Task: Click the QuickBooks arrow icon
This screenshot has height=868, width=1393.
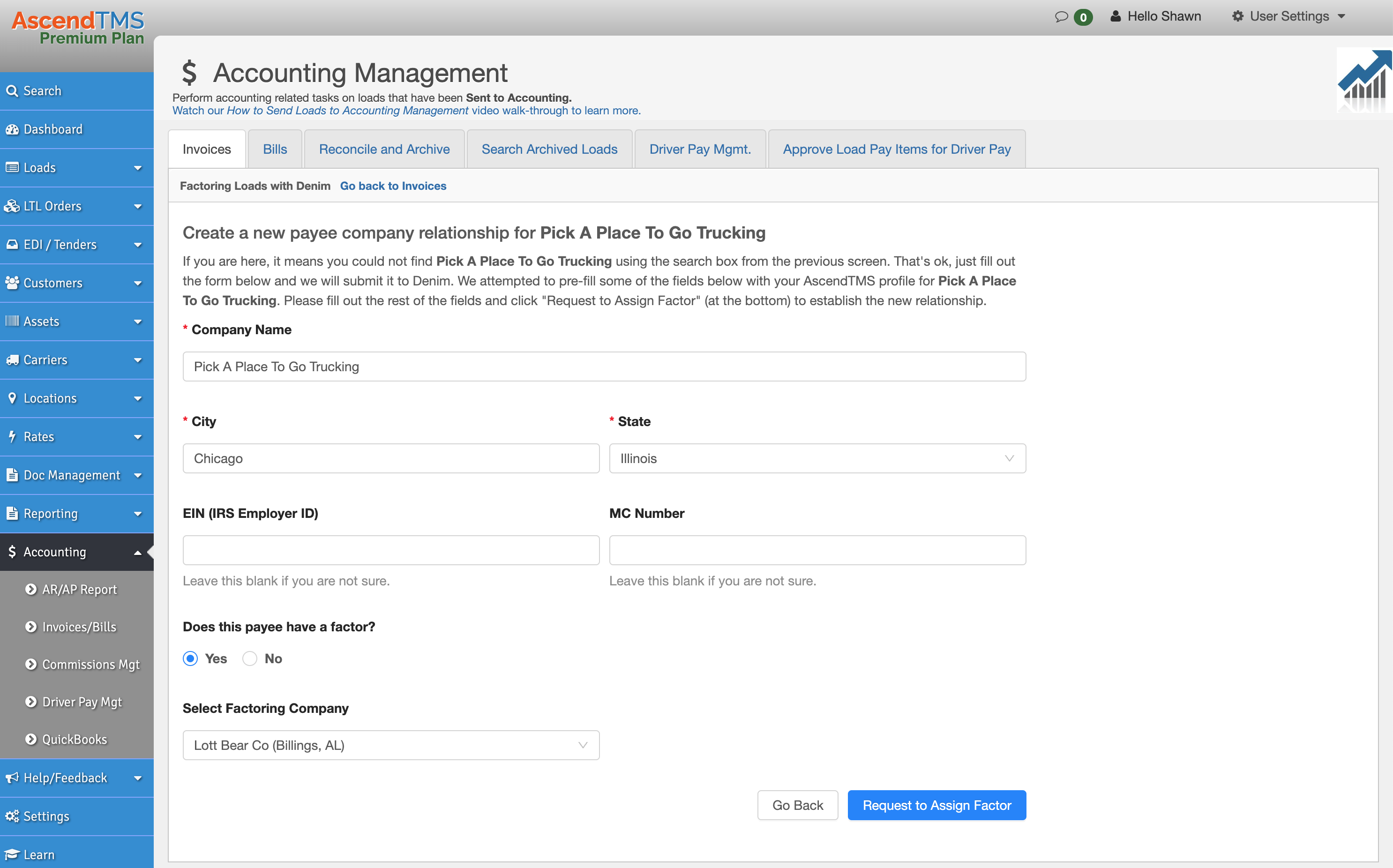Action: (31, 739)
